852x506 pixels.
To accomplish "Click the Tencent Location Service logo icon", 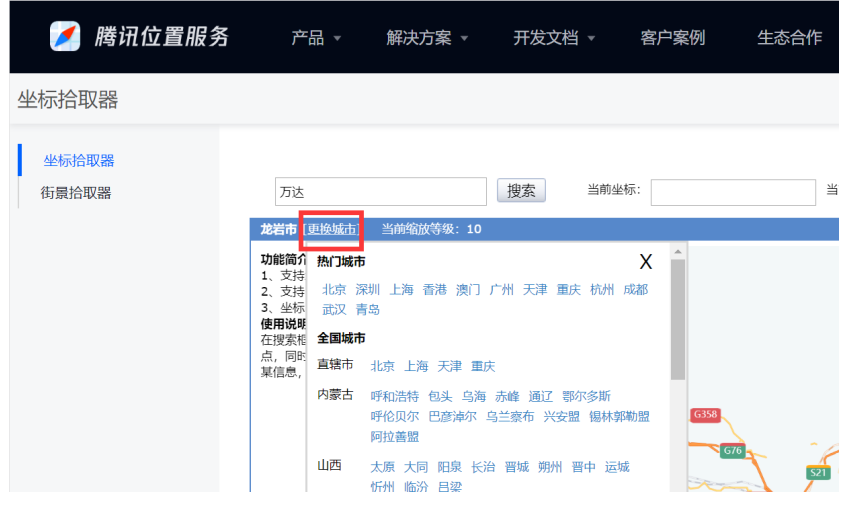I will 65,37.
